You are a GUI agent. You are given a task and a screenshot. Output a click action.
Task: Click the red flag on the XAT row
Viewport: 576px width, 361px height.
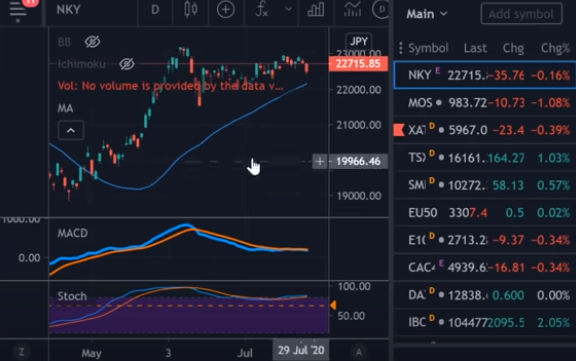(399, 130)
